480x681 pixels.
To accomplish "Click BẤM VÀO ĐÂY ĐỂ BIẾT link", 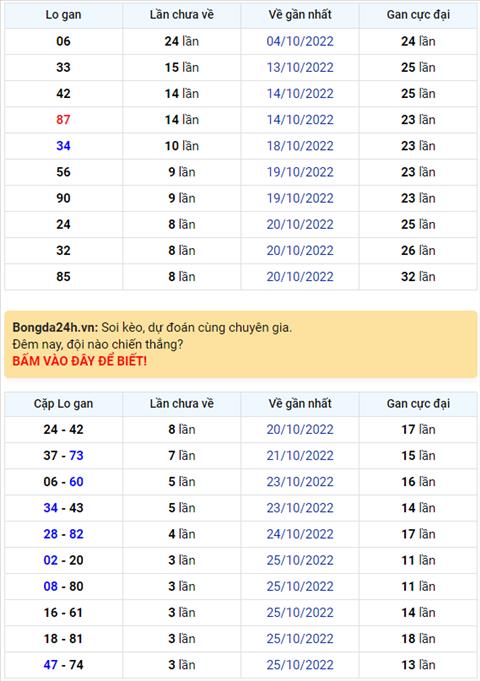I will coord(79,361).
